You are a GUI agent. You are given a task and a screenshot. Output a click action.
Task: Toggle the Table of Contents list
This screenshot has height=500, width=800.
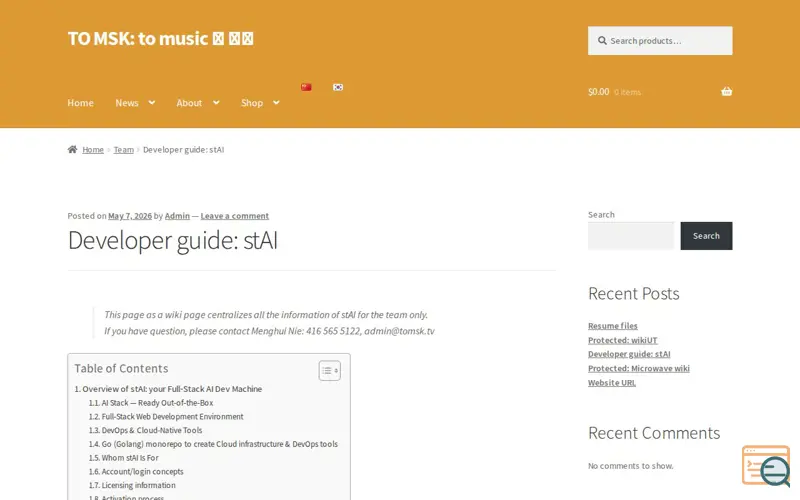[330, 370]
